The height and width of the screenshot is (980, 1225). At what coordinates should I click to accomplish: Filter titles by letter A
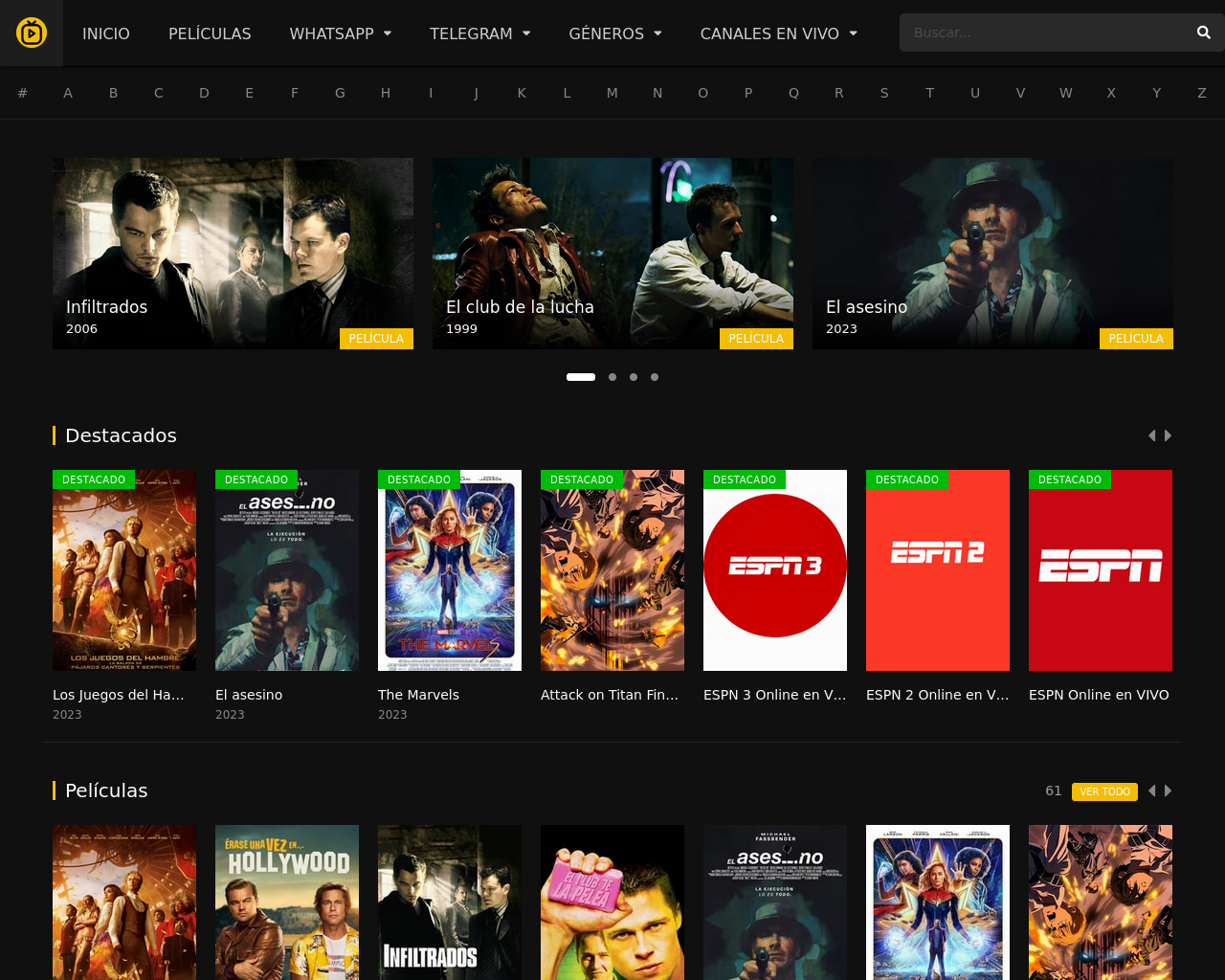coord(68,93)
